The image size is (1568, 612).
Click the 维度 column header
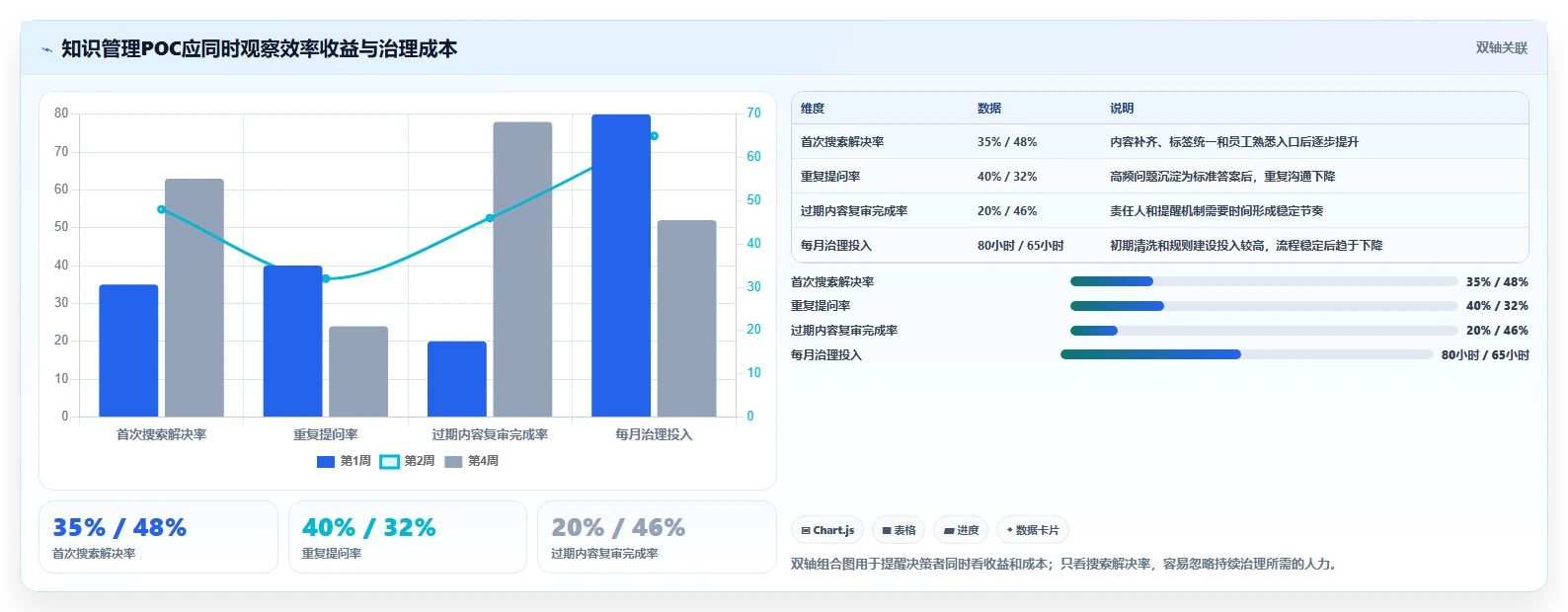point(813,109)
